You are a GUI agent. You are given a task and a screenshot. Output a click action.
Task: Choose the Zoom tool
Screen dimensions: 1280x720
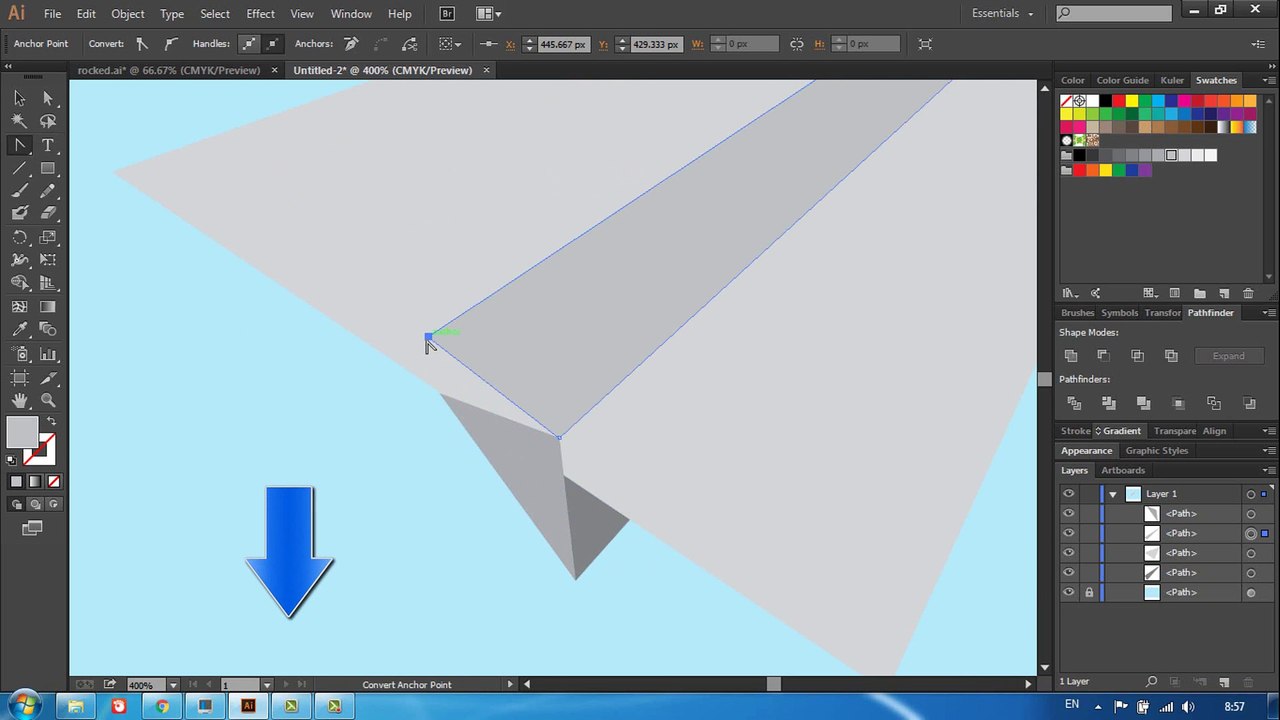(47, 400)
